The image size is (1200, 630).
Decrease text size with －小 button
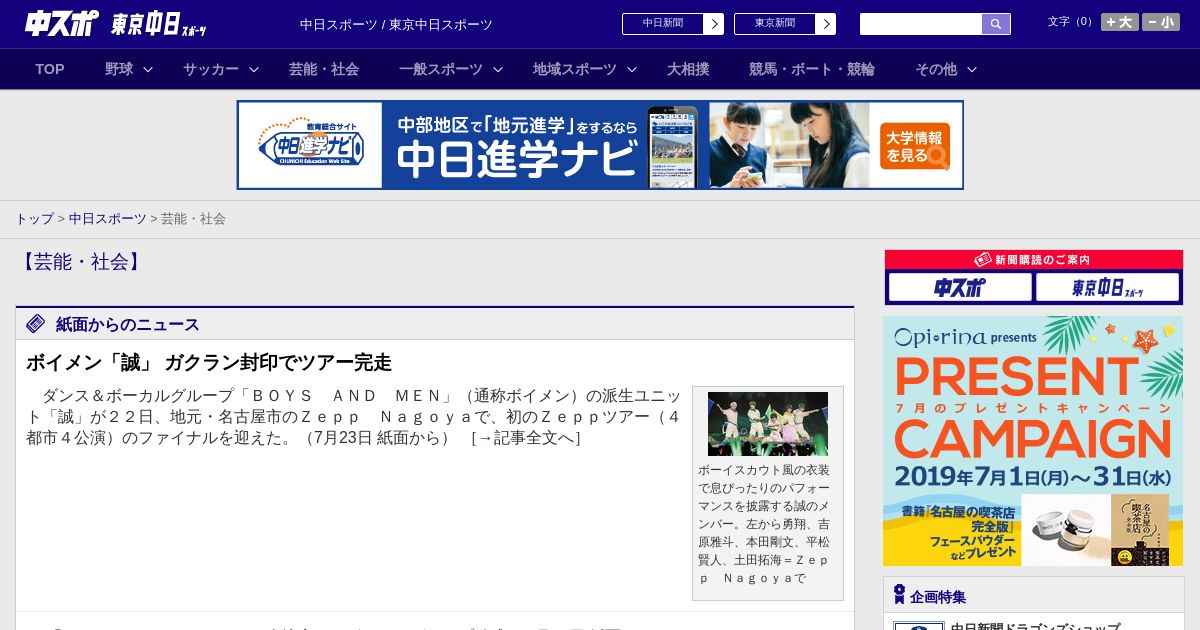(1161, 22)
